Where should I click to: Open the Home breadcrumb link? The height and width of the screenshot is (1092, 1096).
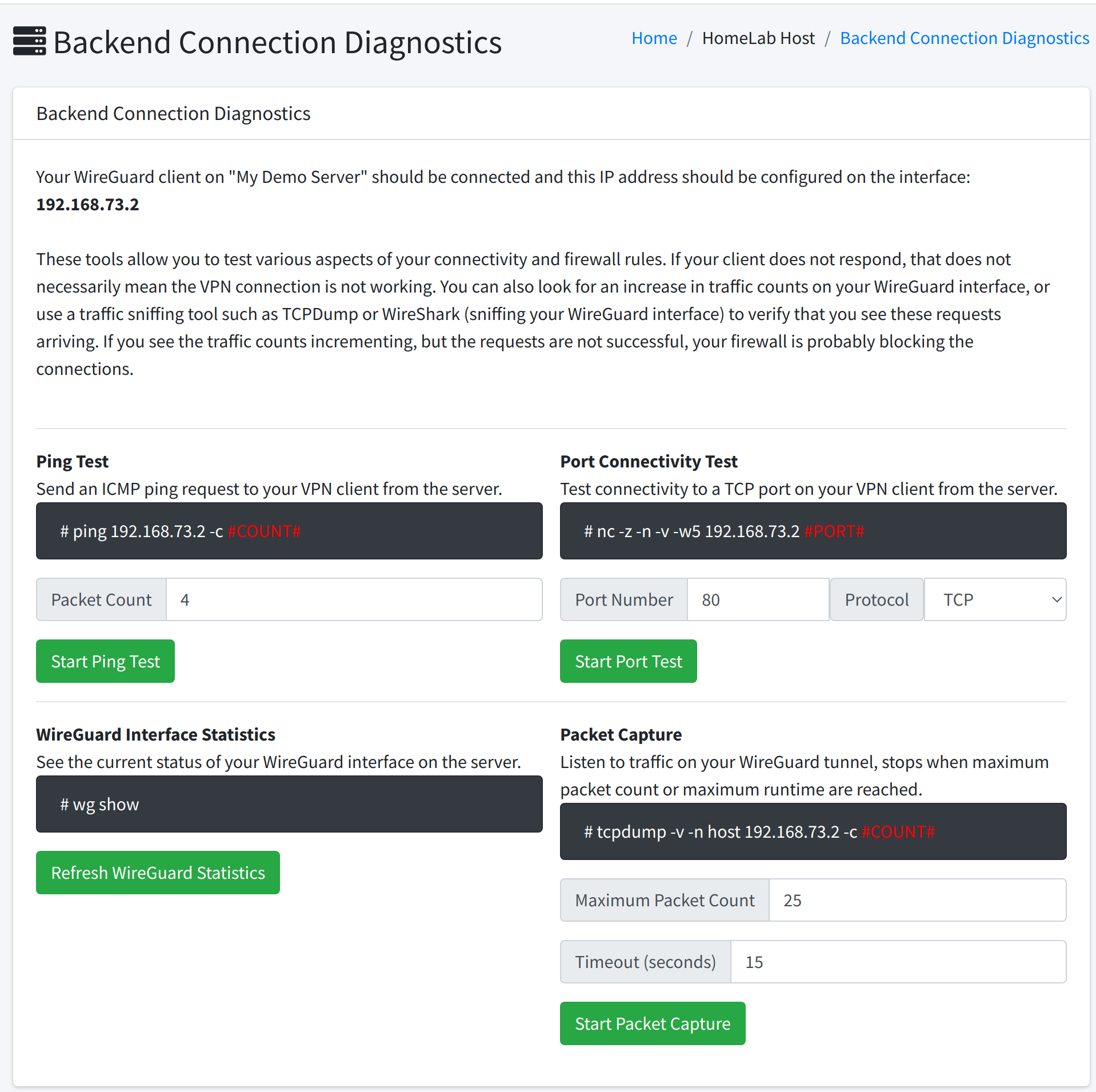point(654,38)
